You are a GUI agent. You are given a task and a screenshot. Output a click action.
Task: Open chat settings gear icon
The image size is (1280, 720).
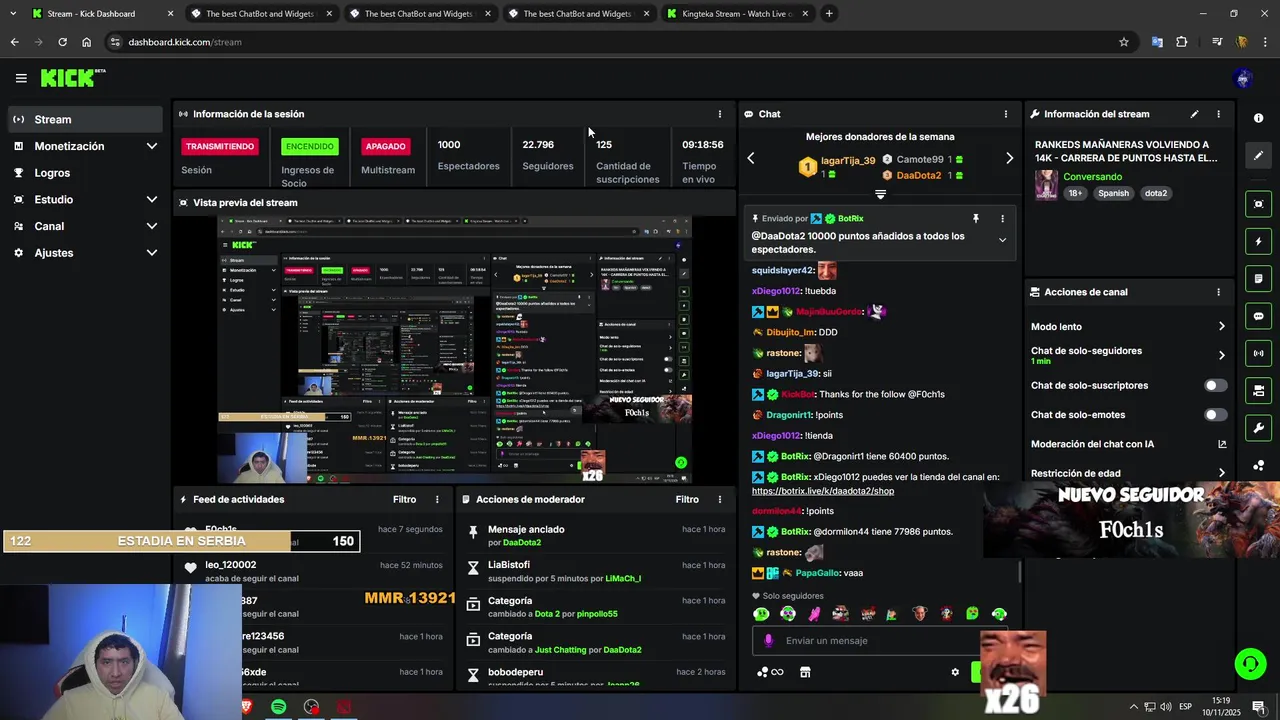(955, 672)
